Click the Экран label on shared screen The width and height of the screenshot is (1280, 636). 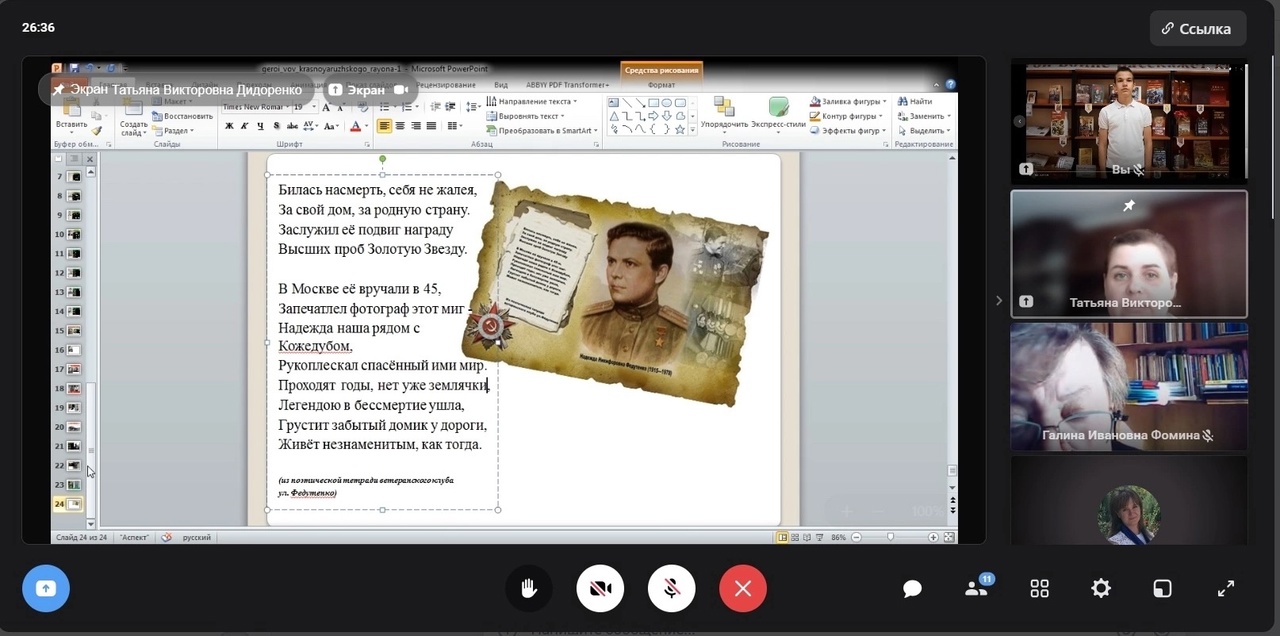point(370,89)
